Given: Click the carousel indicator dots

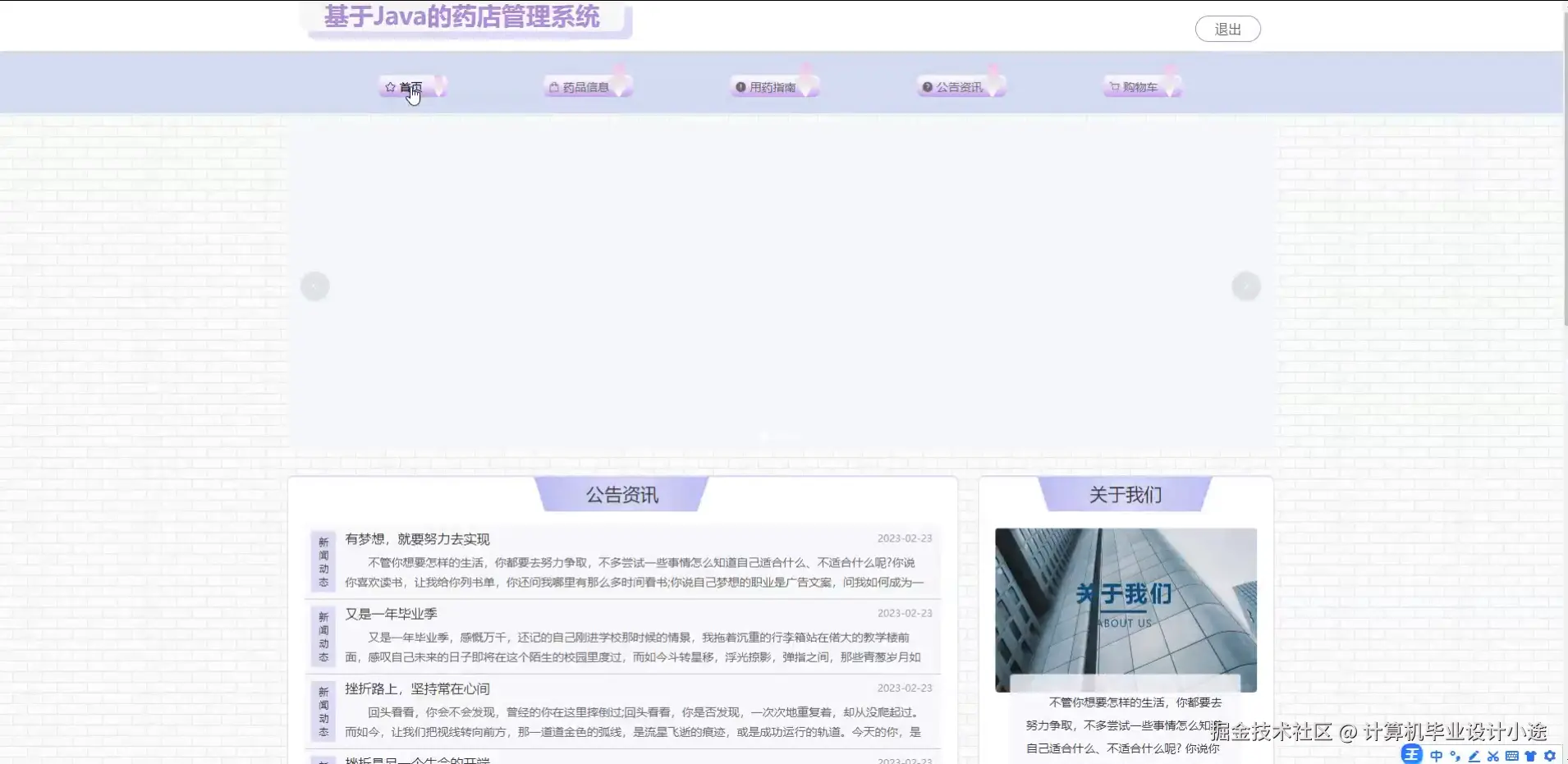Looking at the screenshot, I should coord(780,437).
